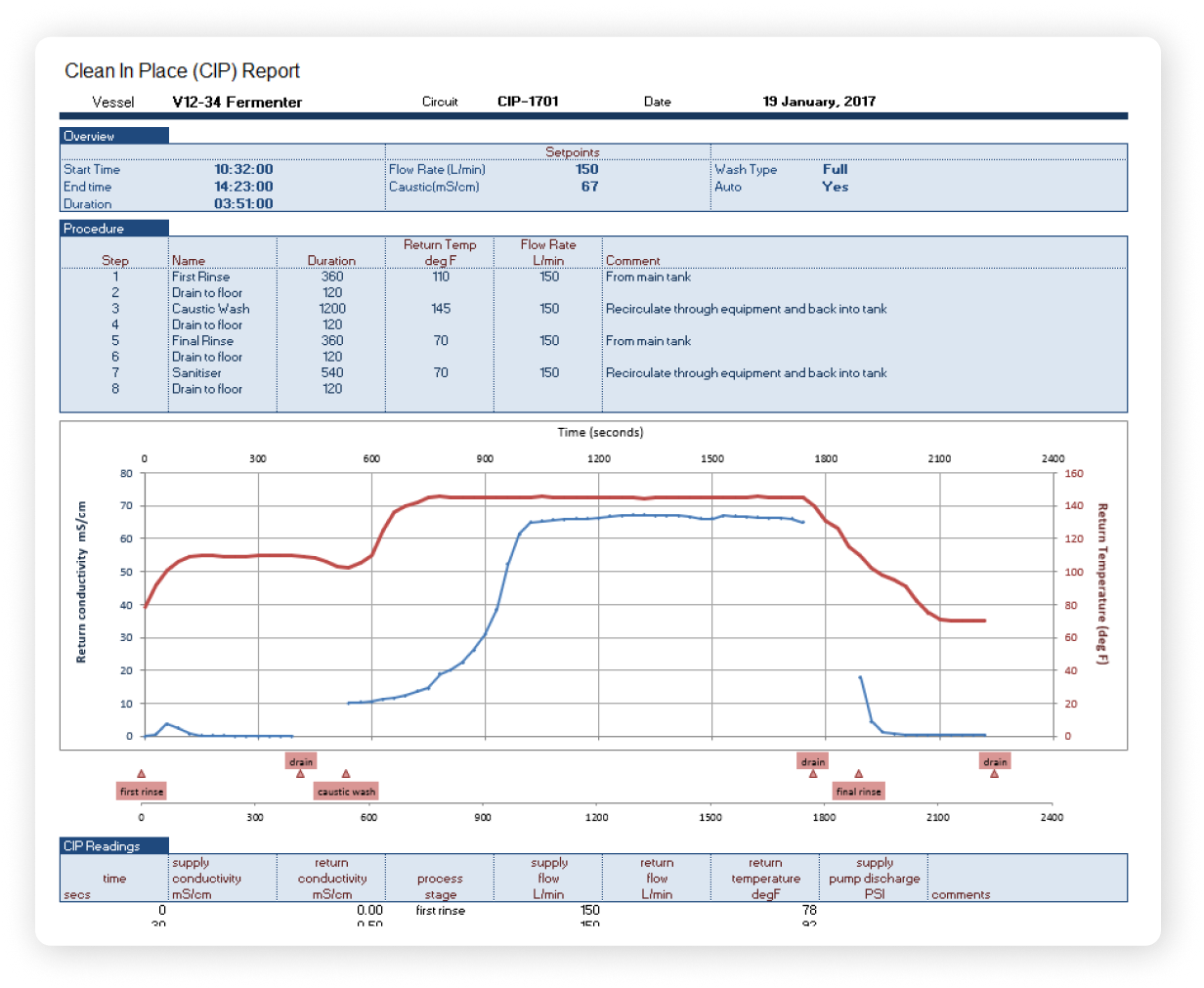Click the vessel name V12-34 Fermenter
1204x988 pixels.
236,103
